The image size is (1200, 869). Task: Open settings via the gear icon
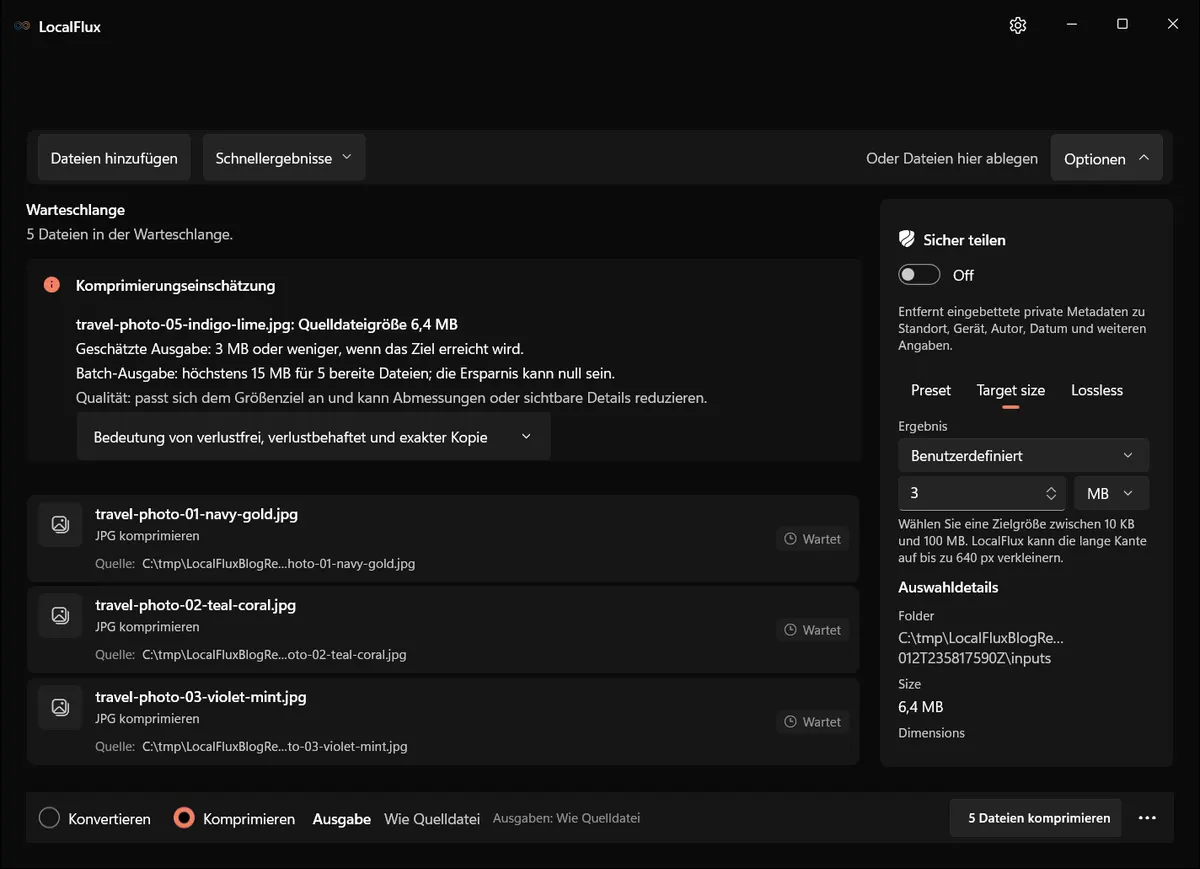pos(1018,25)
